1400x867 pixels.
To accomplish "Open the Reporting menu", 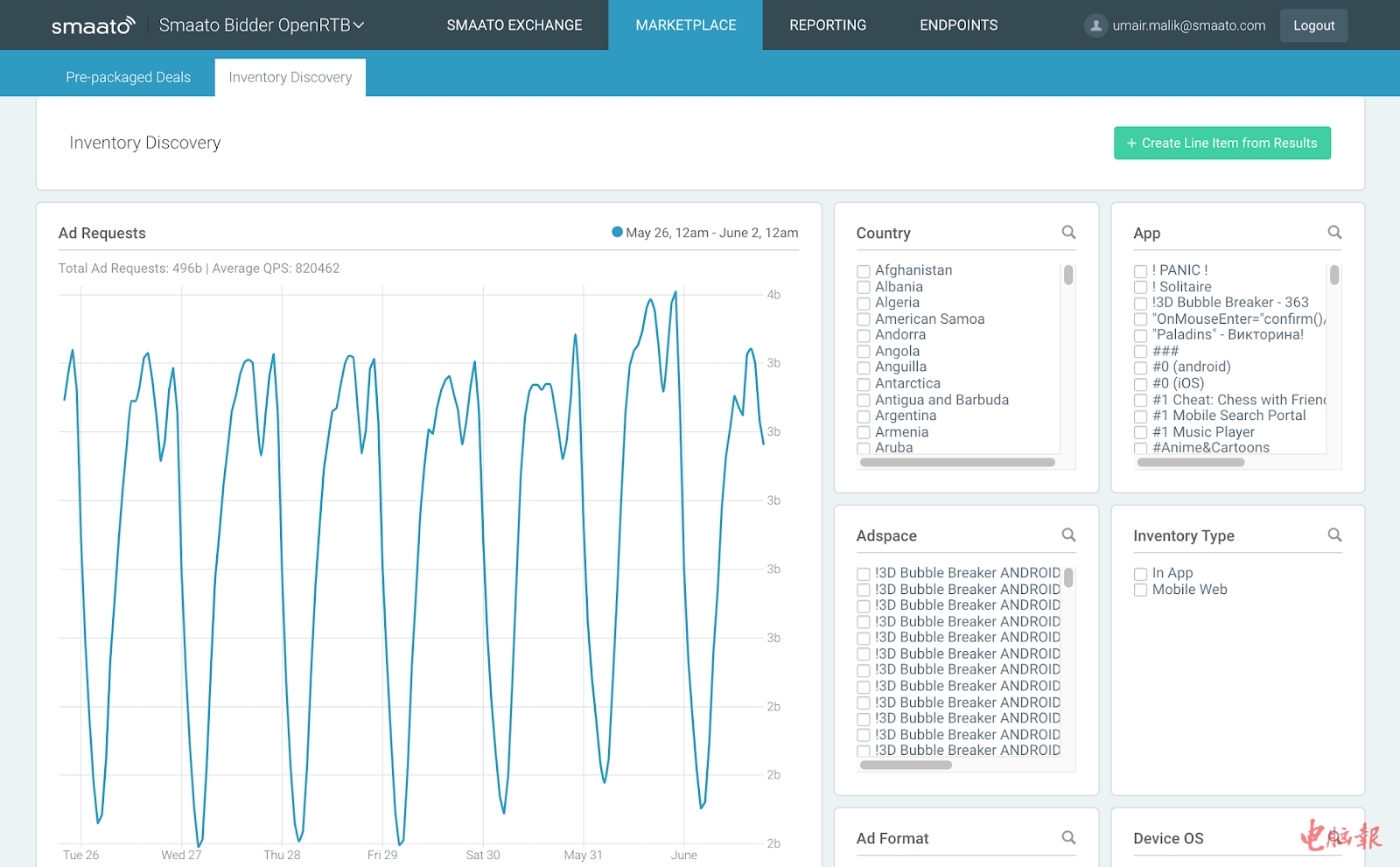I will pyautogui.click(x=828, y=25).
